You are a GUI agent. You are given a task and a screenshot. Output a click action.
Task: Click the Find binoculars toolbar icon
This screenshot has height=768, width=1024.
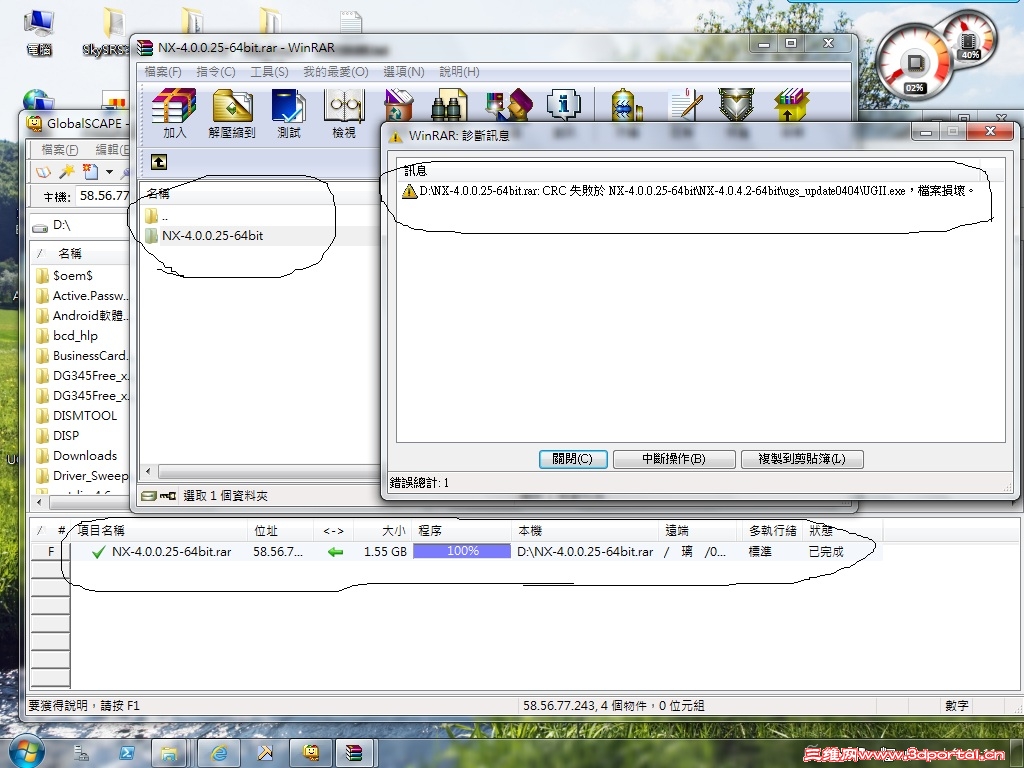point(449,106)
